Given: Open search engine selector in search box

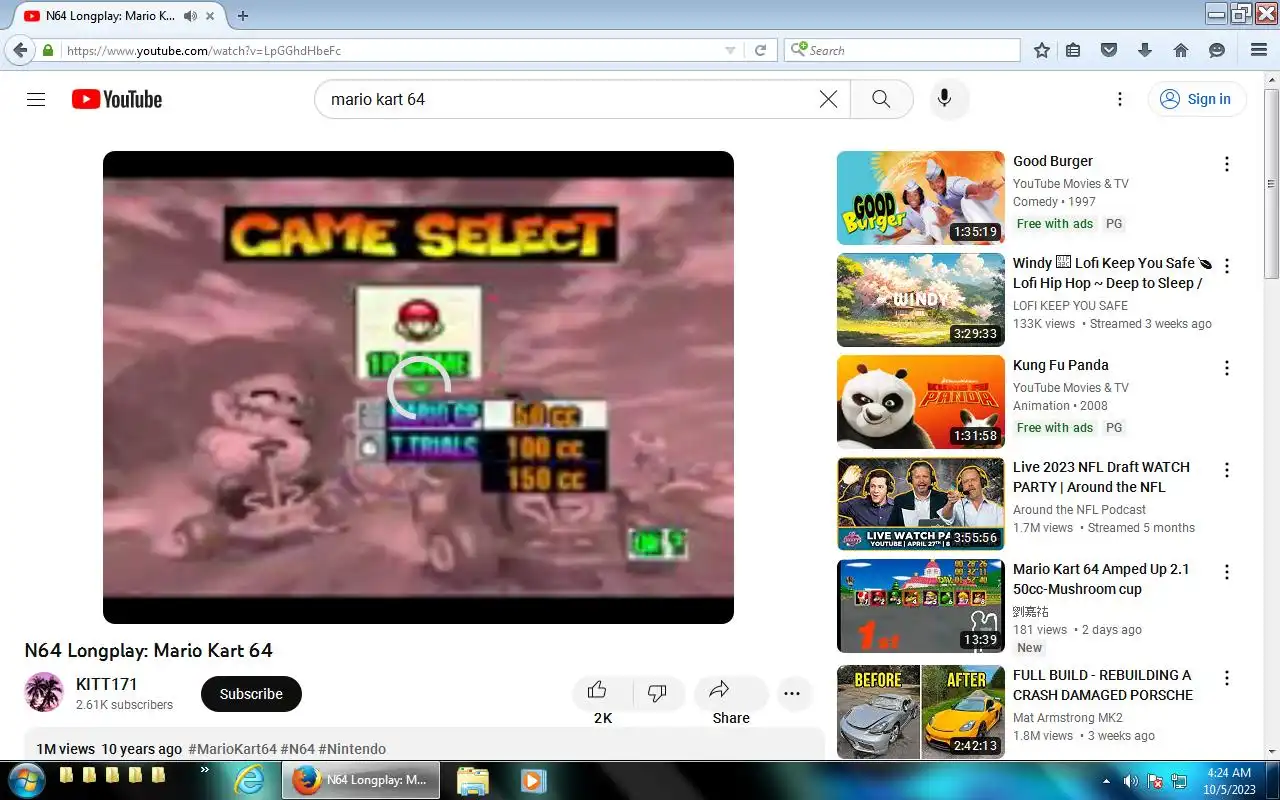Looking at the screenshot, I should click(x=798, y=50).
